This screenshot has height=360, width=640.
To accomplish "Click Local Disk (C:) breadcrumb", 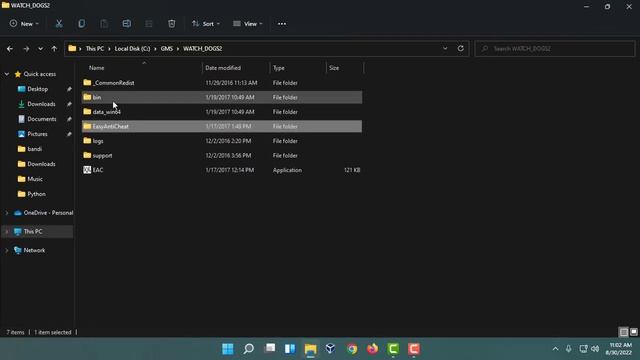I will coord(132,49).
